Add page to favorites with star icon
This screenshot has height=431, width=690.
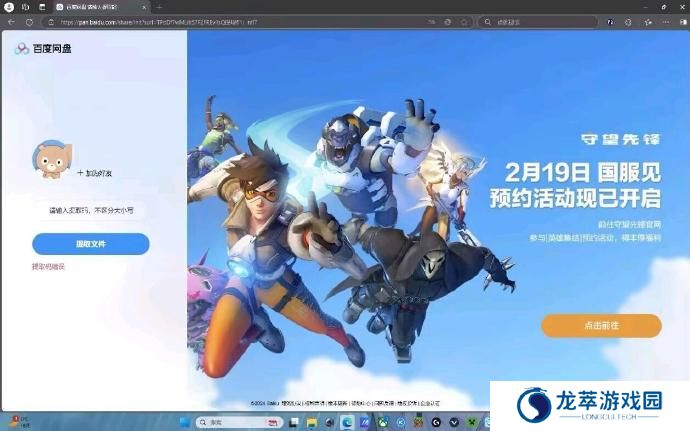[464, 22]
